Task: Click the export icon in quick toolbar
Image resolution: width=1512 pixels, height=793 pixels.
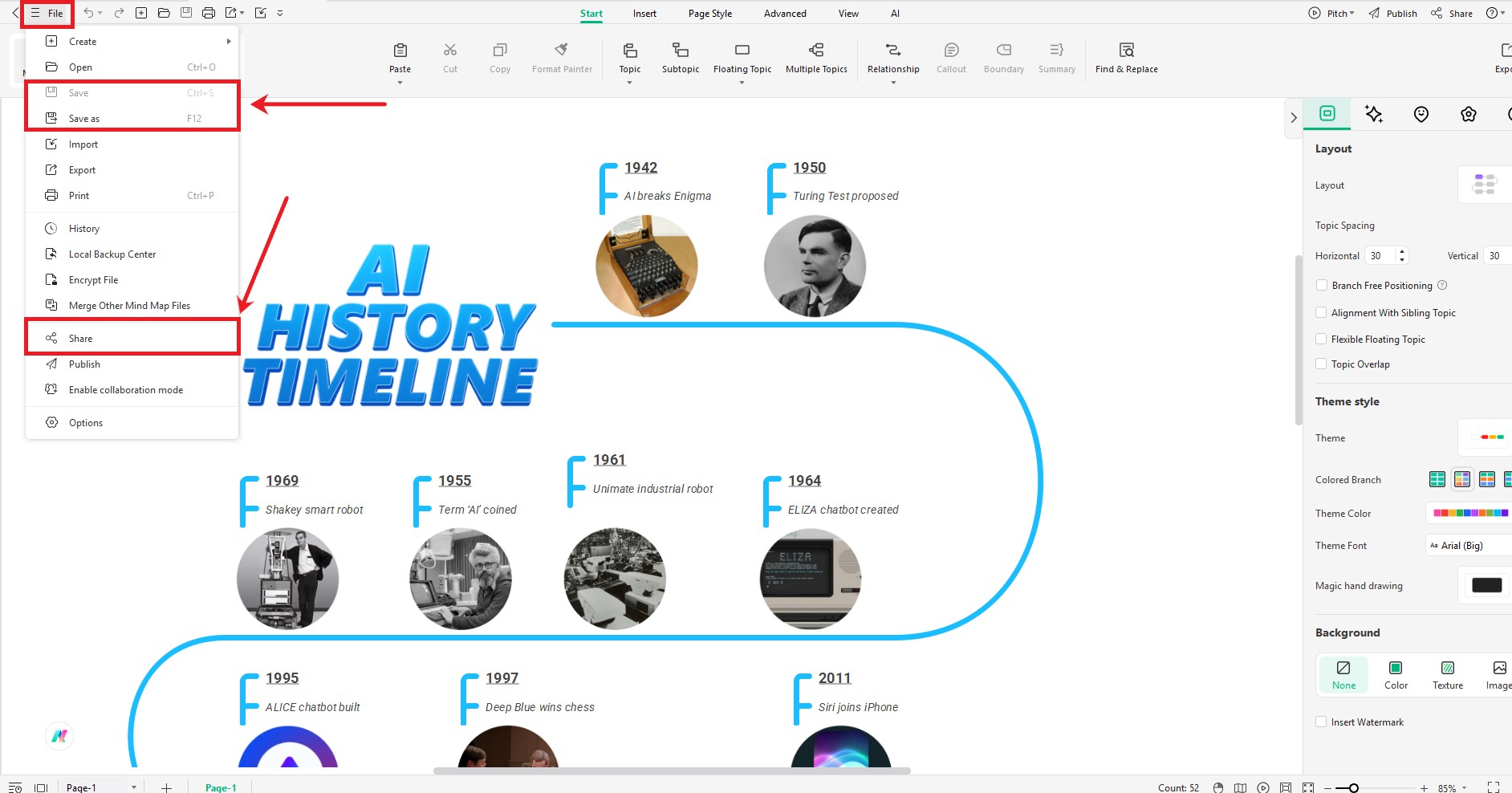Action: point(231,13)
